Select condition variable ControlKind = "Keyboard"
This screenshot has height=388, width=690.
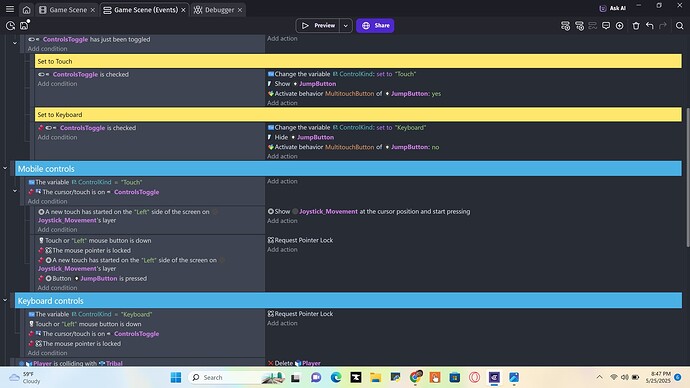90,314
